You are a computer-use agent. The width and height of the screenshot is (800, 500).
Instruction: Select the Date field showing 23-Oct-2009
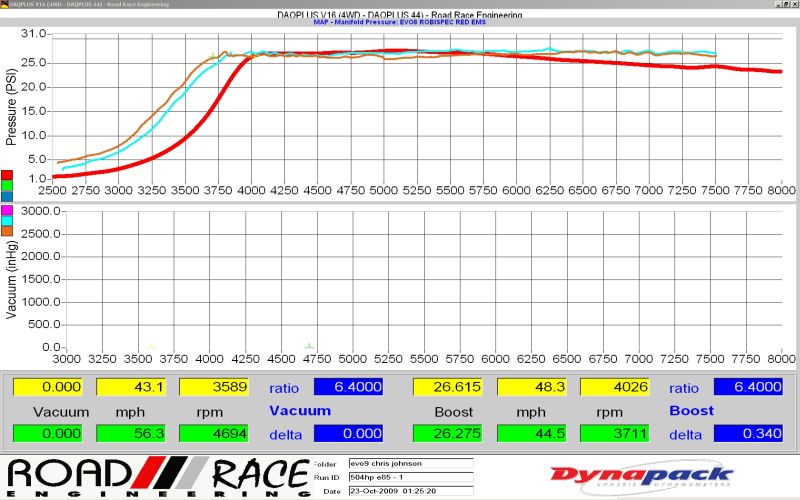click(x=411, y=491)
